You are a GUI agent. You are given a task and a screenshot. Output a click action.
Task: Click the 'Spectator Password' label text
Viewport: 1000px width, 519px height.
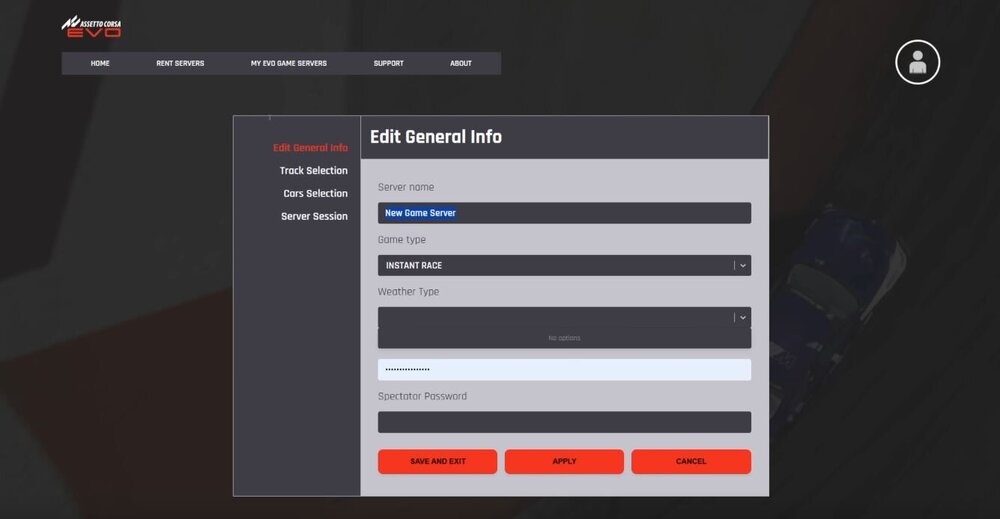tap(422, 396)
